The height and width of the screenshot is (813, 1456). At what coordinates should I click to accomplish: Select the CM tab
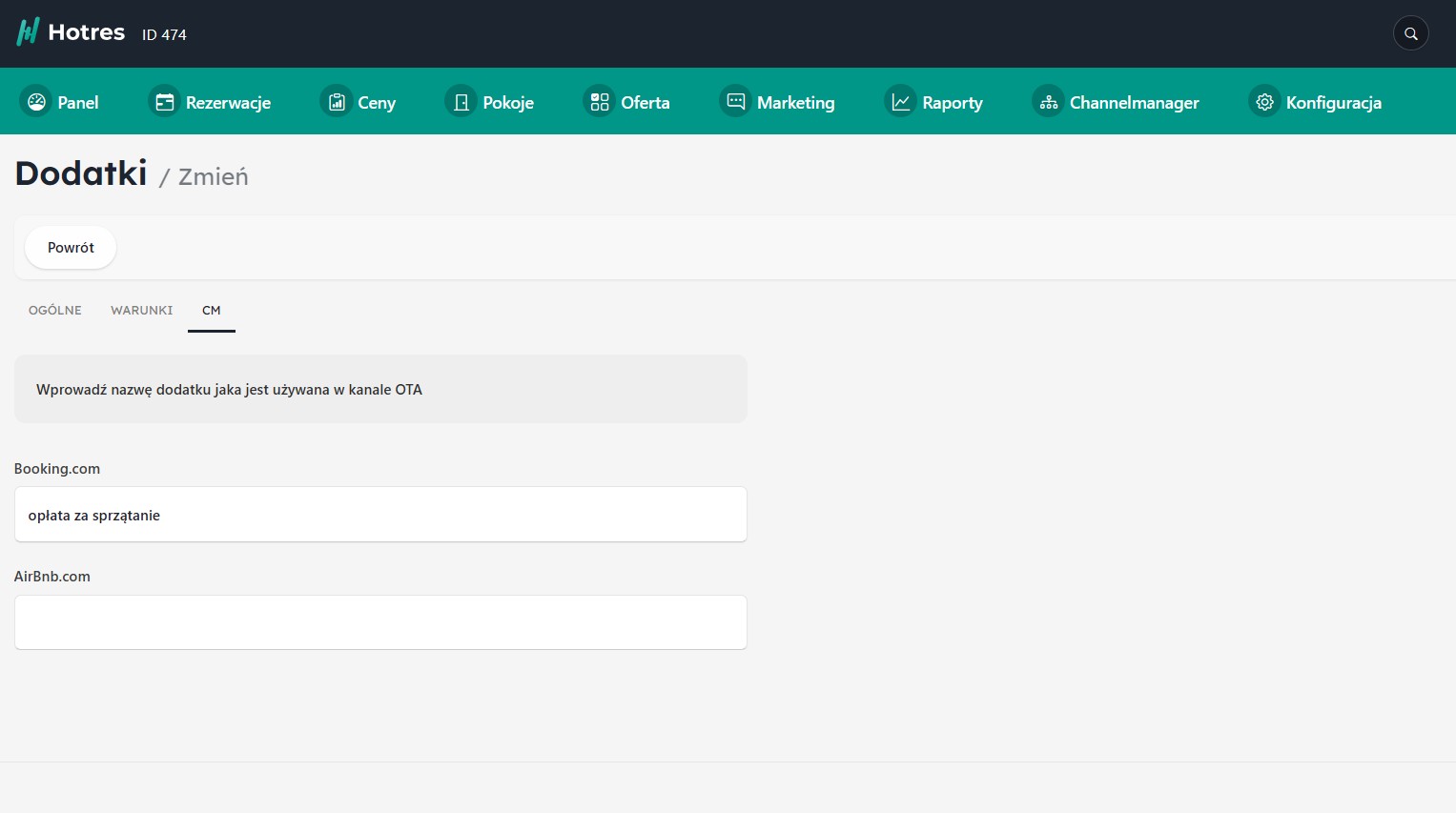[212, 311]
